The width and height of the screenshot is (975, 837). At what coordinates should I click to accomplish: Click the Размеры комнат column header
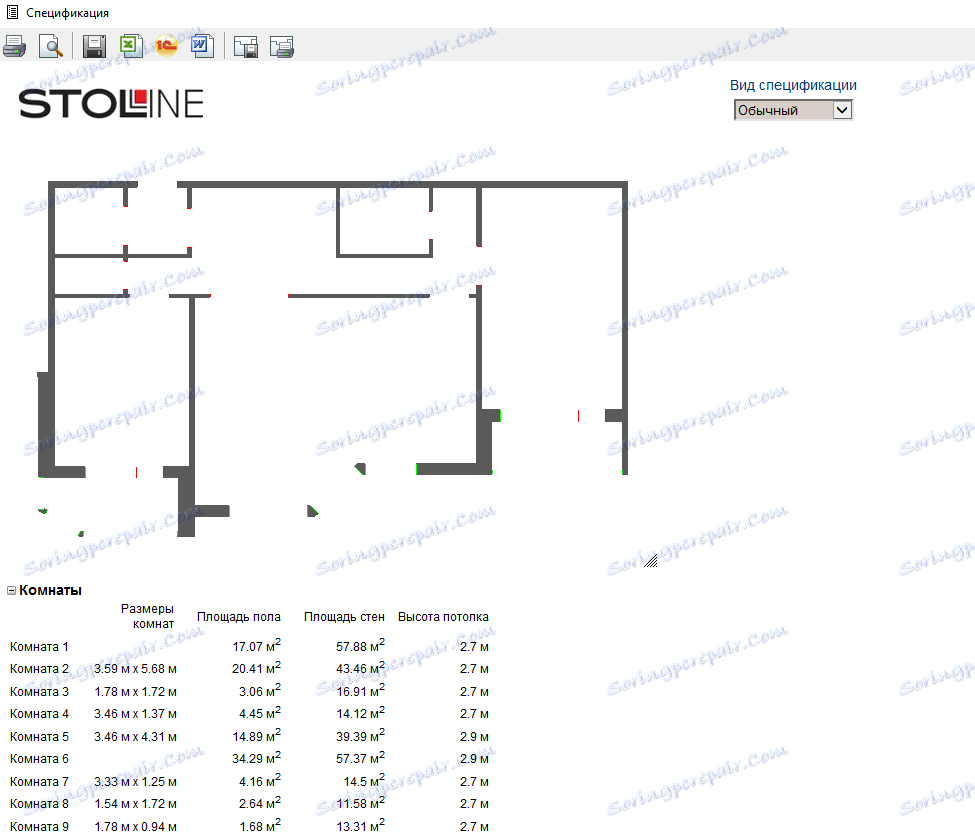coord(147,616)
